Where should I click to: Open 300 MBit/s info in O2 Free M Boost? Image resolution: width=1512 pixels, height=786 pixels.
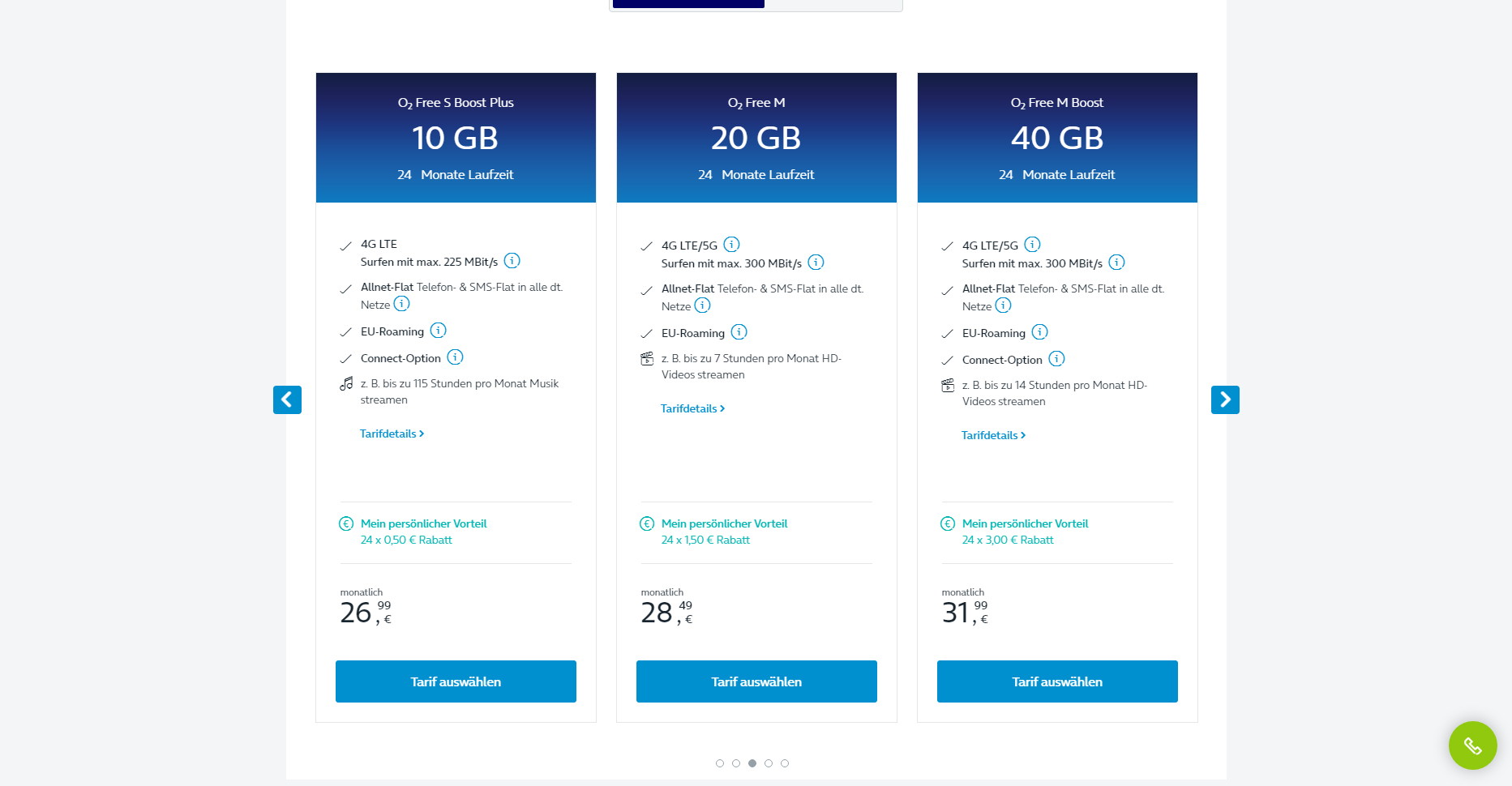tap(1117, 263)
